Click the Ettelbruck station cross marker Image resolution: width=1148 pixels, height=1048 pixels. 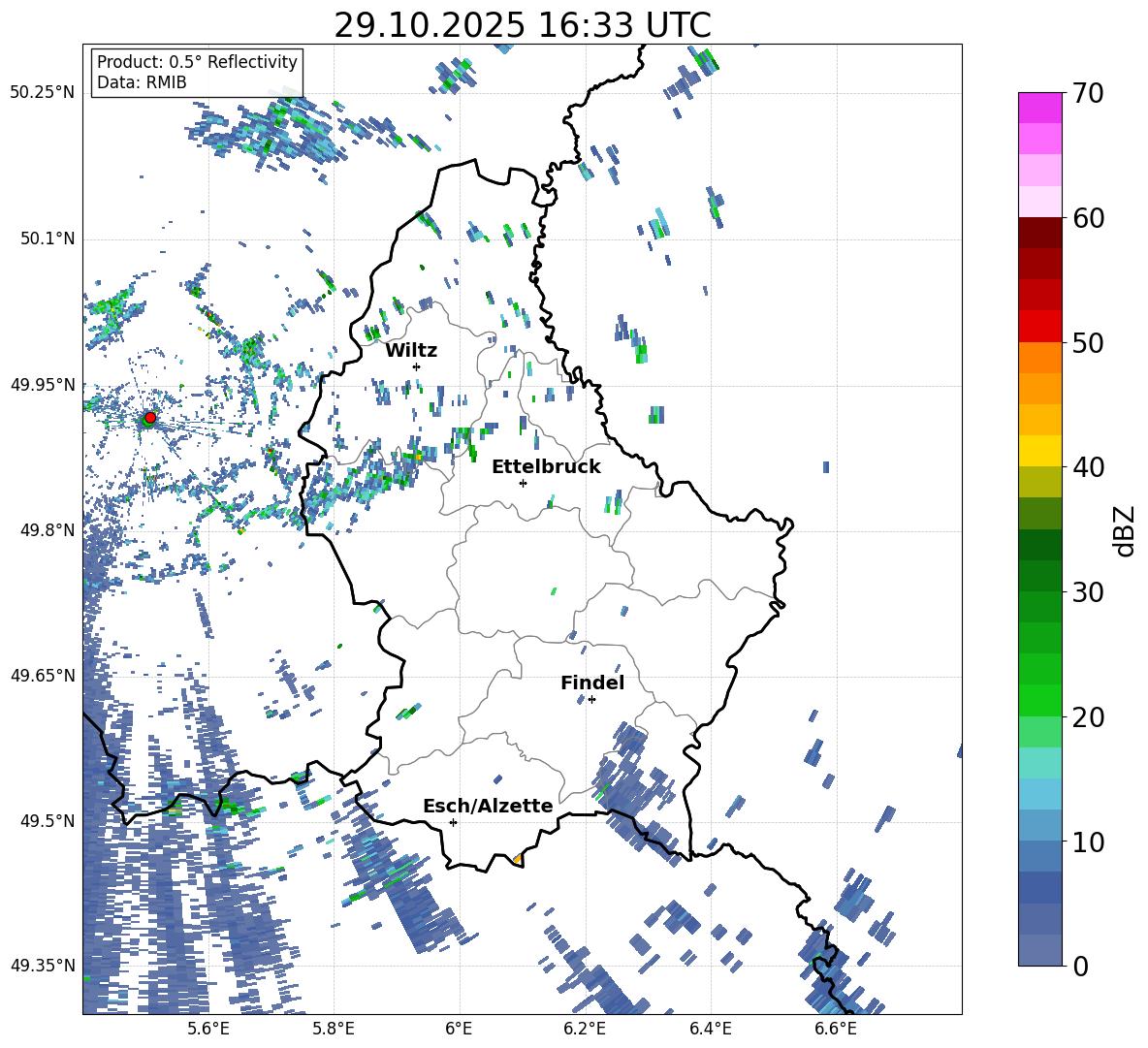tap(523, 483)
